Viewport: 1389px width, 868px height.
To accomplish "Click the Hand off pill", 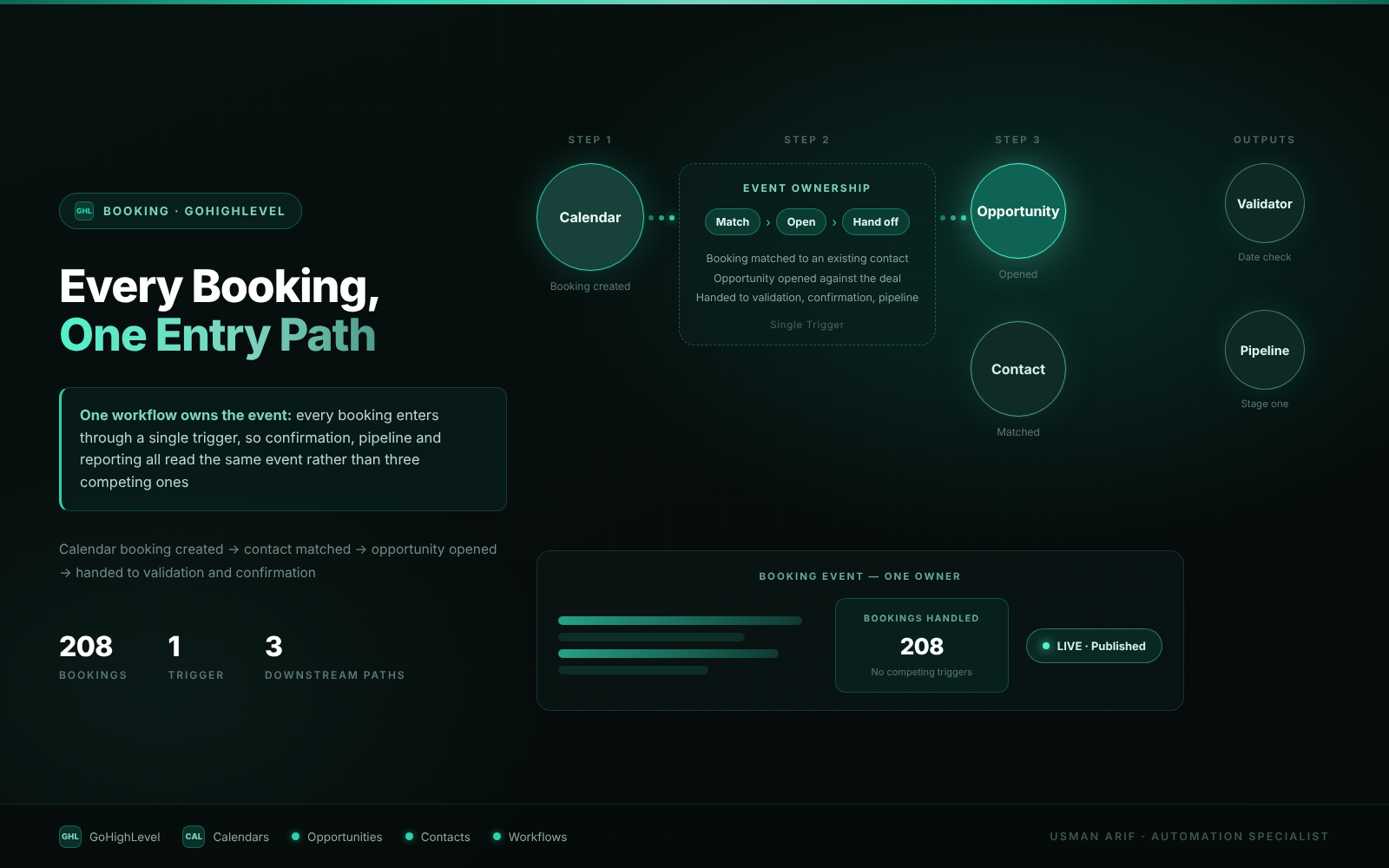I will (875, 222).
